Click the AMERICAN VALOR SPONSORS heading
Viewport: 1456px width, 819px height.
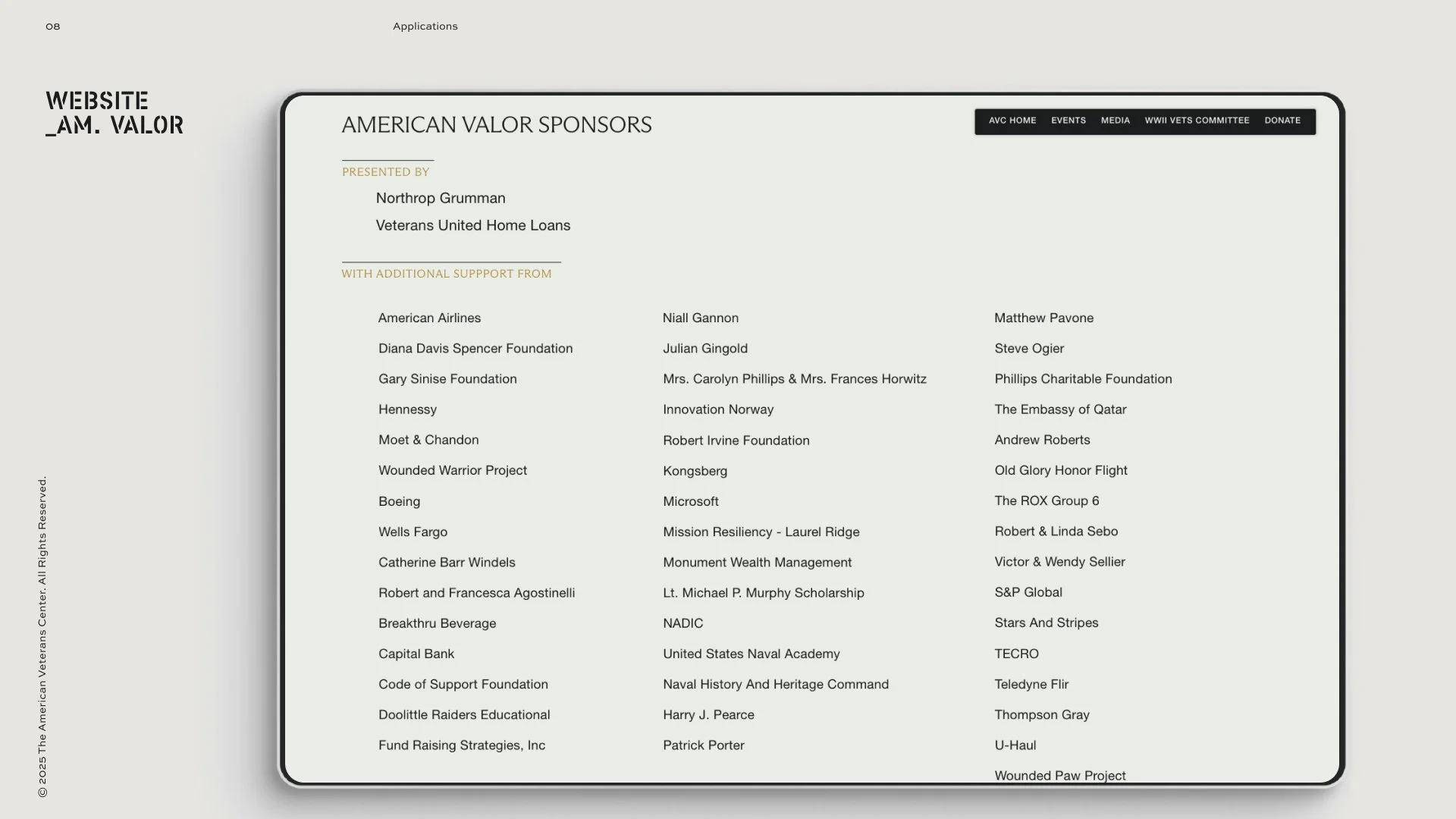[497, 125]
